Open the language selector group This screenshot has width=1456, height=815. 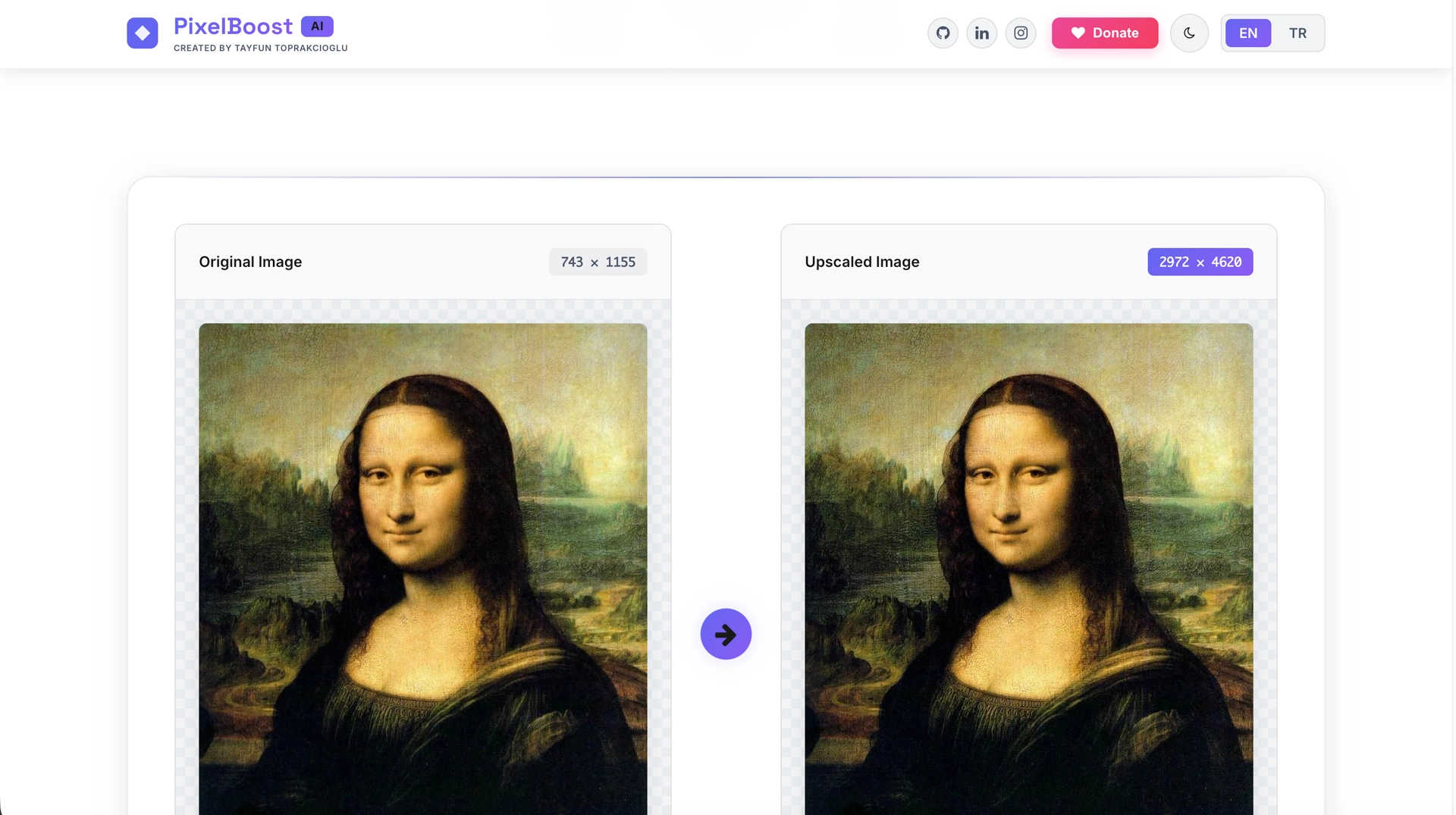1272,33
